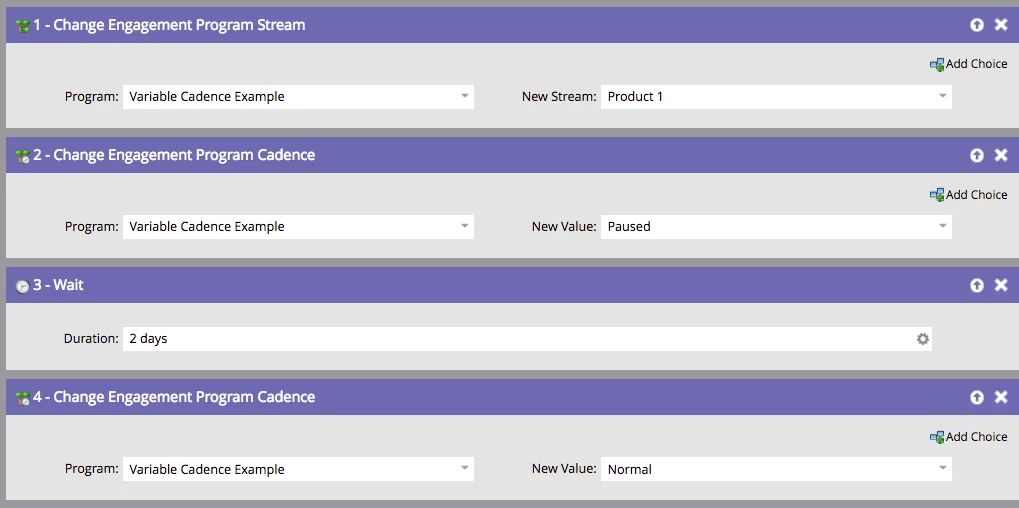Delete step 2 Change Engagement Program Cadence

pos(1001,155)
